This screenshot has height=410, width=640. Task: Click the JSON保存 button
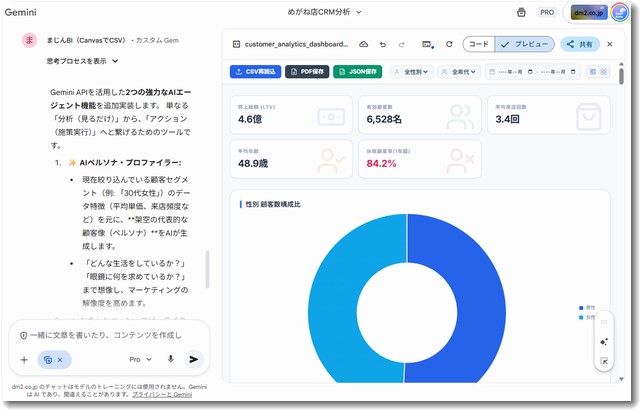(358, 72)
